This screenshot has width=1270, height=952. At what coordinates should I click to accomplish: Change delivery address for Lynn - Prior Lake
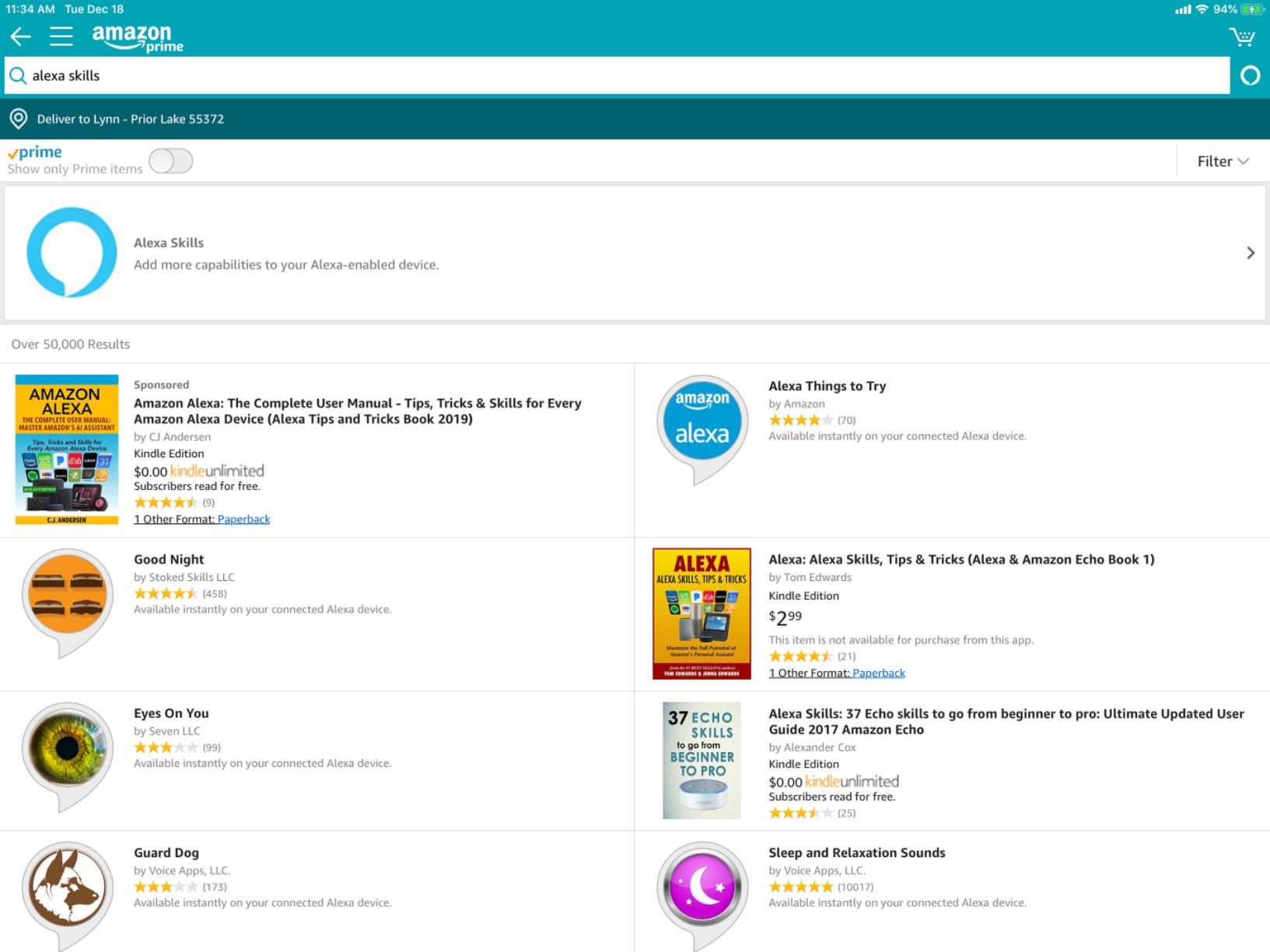pyautogui.click(x=129, y=119)
